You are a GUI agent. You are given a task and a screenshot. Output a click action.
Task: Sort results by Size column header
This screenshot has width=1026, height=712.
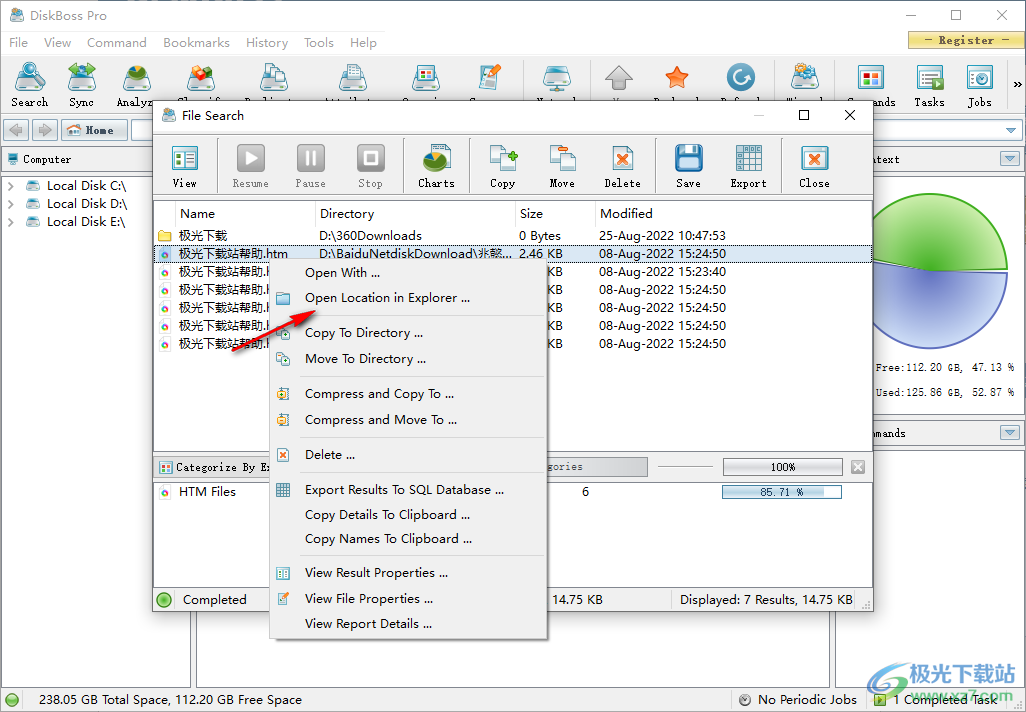point(556,213)
